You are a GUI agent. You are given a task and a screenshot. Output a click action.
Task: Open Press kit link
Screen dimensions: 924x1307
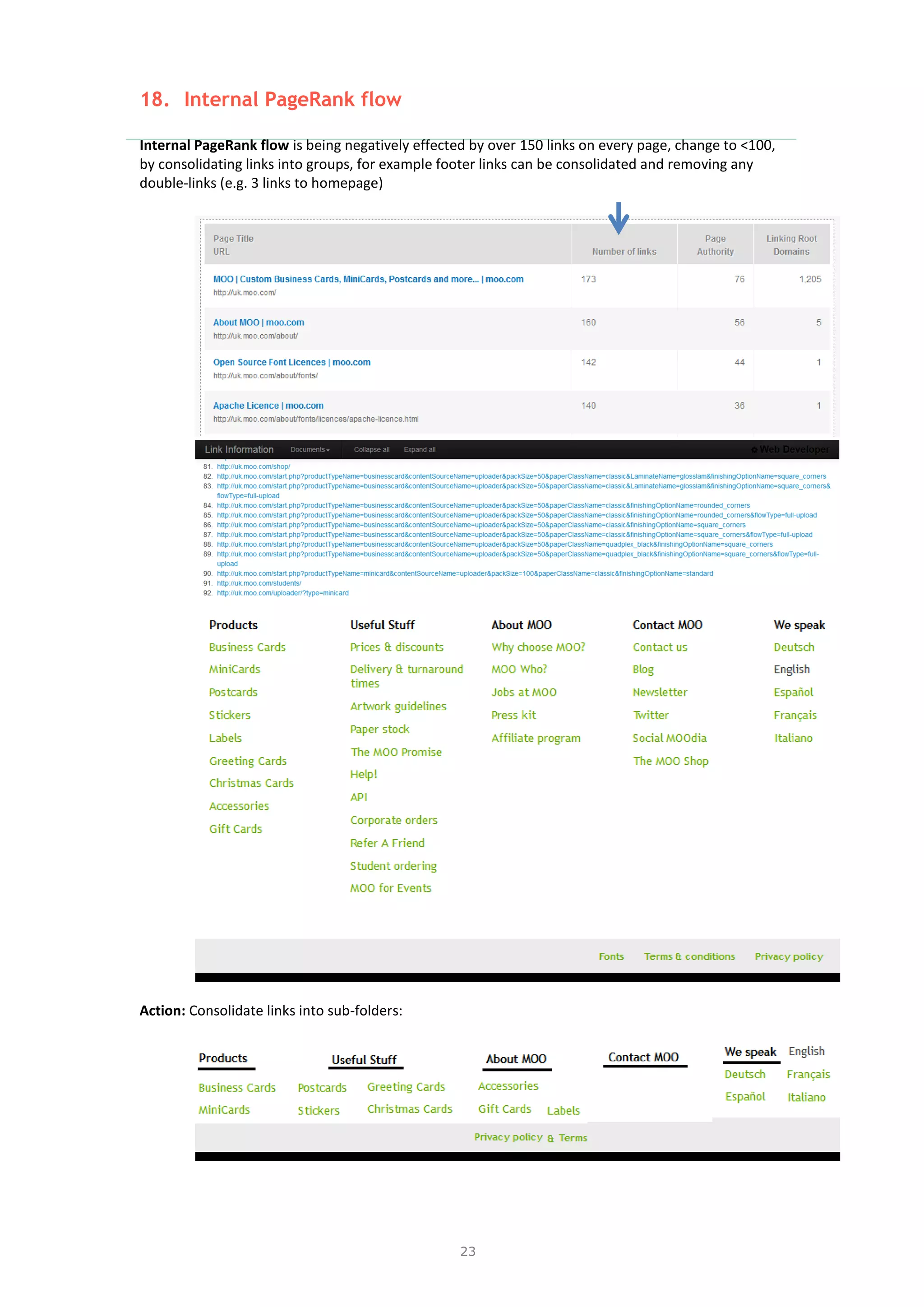pyautogui.click(x=513, y=715)
